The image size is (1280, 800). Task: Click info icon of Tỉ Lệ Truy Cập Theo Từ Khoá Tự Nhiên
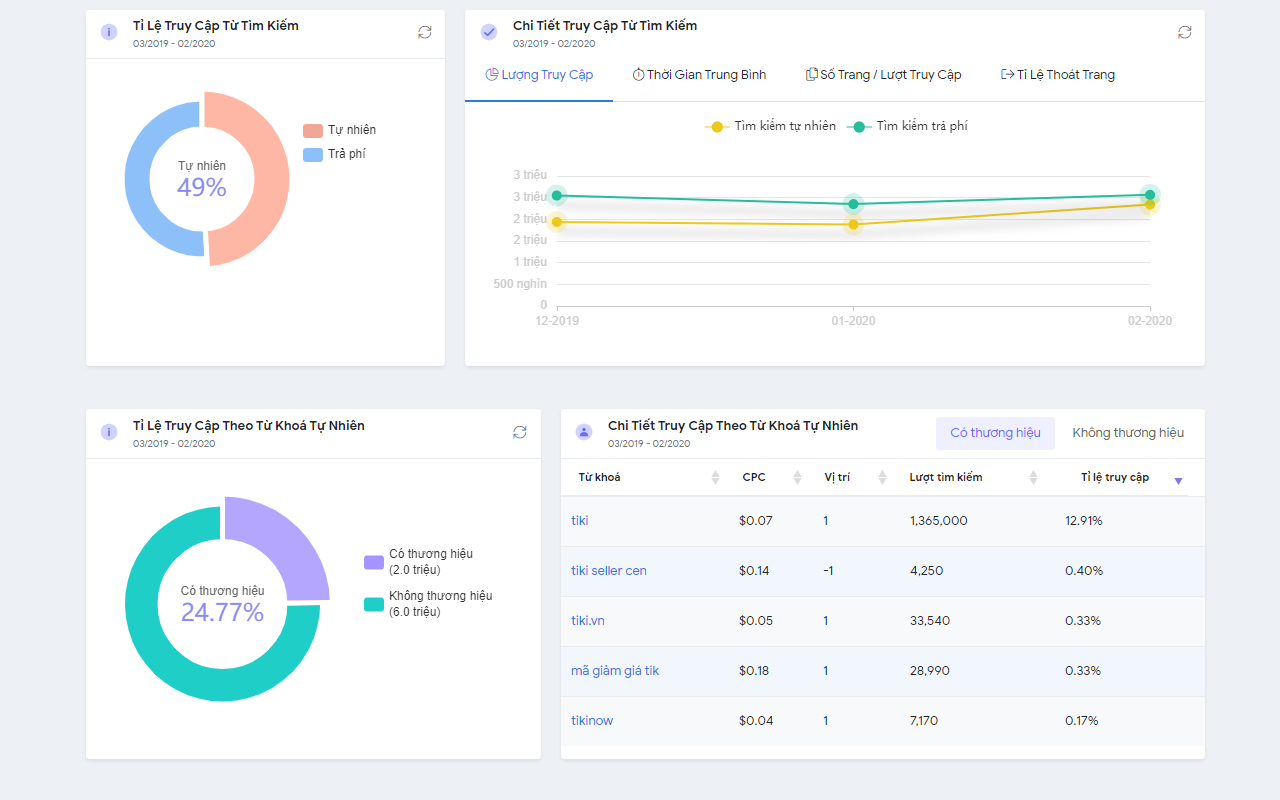[109, 432]
